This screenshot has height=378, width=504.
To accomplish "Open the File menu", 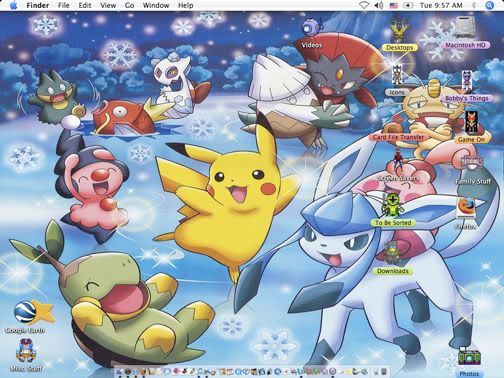I will point(64,5).
